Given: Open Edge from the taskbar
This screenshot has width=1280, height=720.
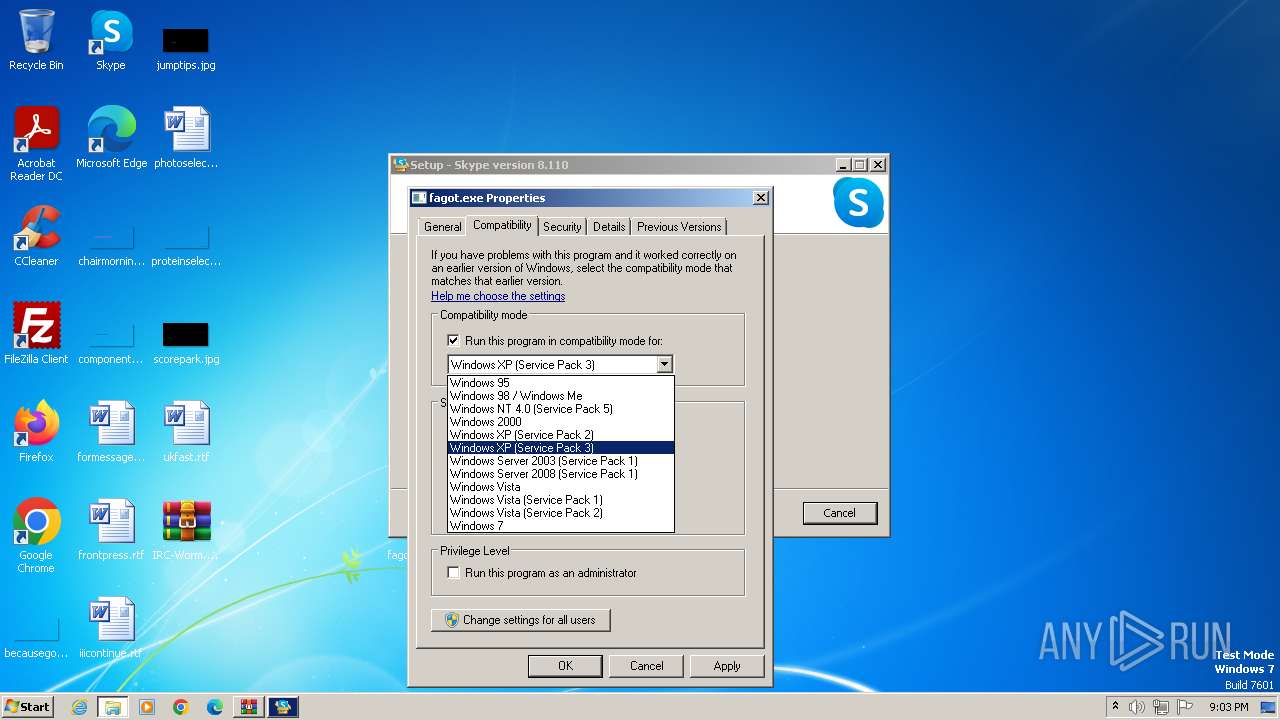Looking at the screenshot, I should [215, 707].
